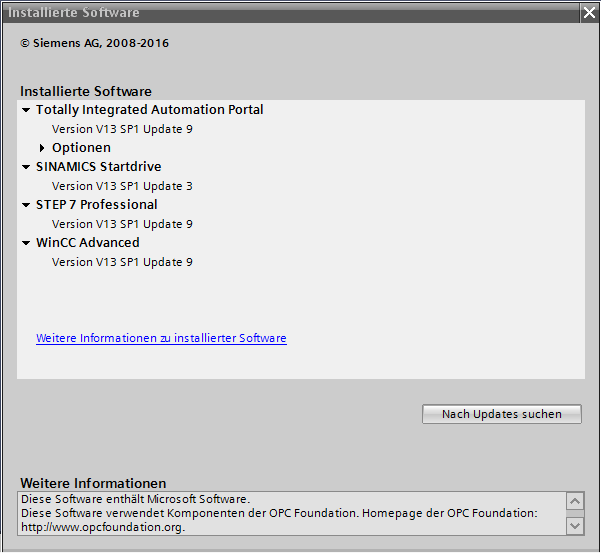Viewport: 601px width, 553px height.
Task: Select the SINAMICS Startdrive label
Action: click(98, 167)
